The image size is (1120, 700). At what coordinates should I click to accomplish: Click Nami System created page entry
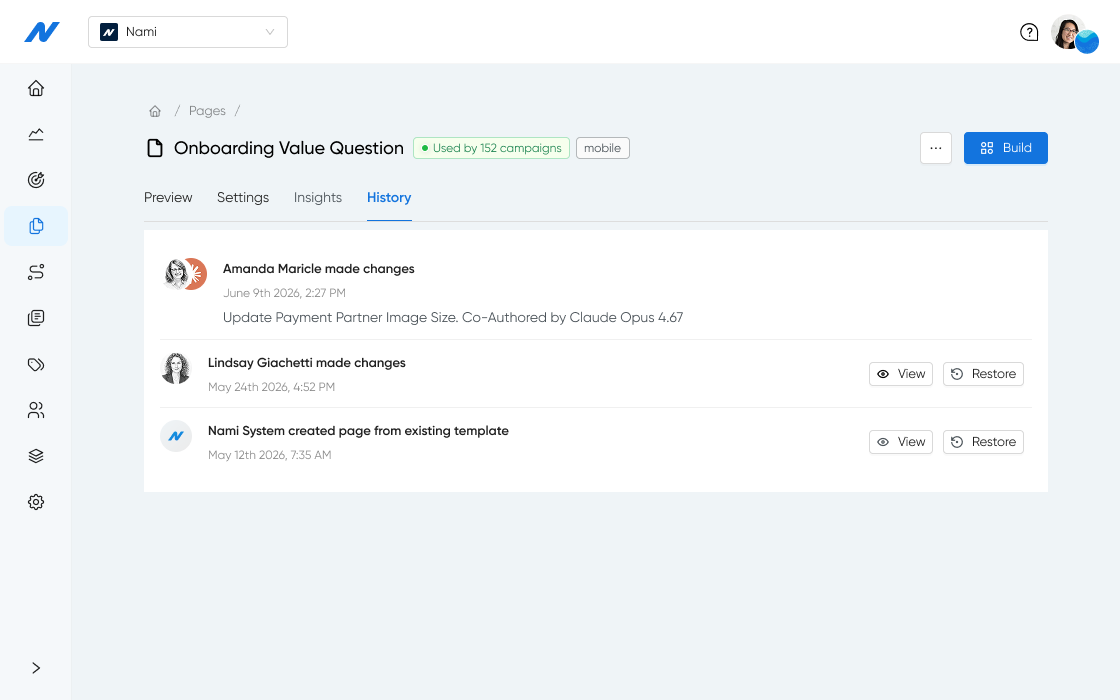[x=359, y=431]
